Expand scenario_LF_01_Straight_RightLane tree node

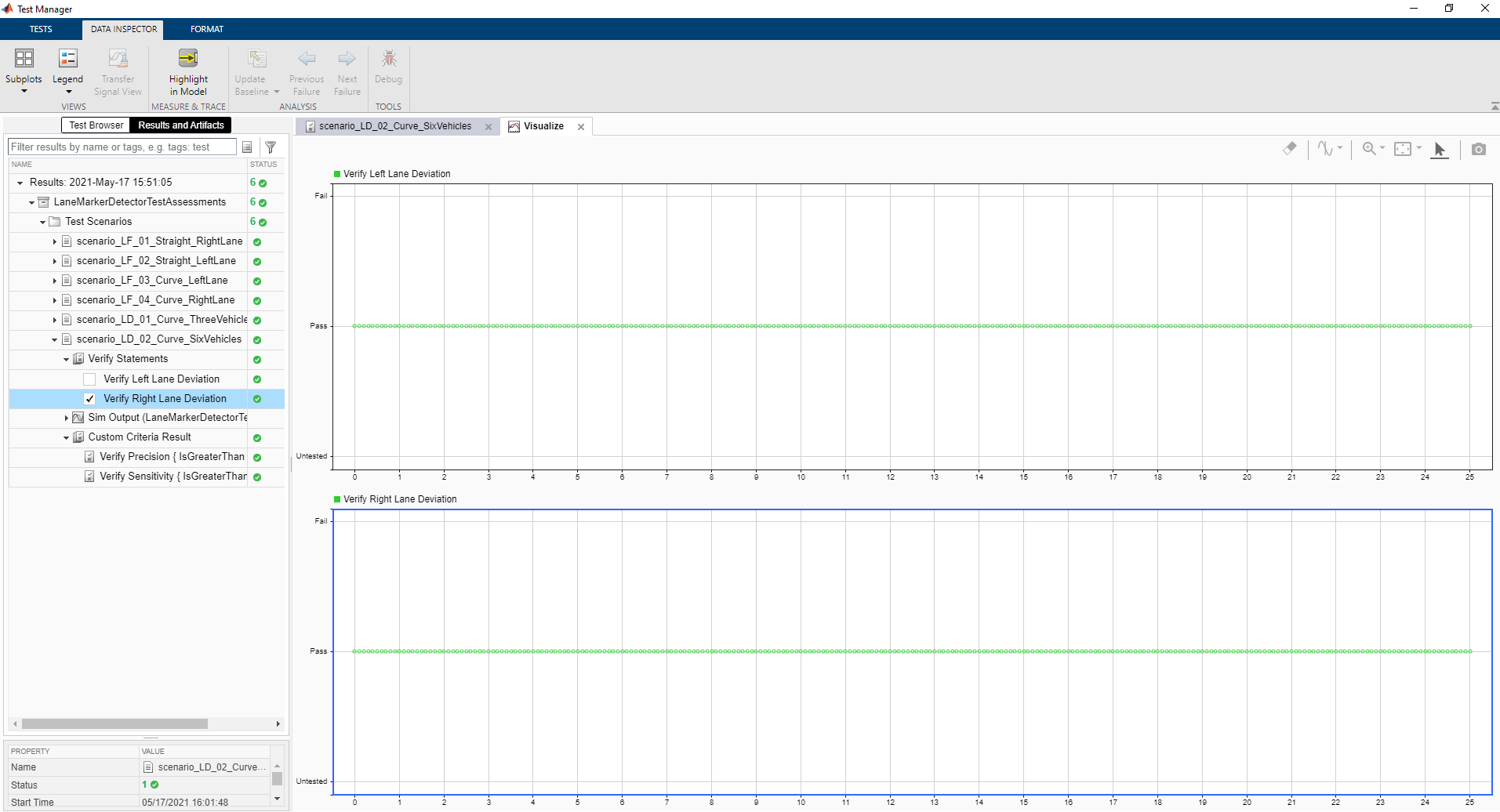point(54,241)
